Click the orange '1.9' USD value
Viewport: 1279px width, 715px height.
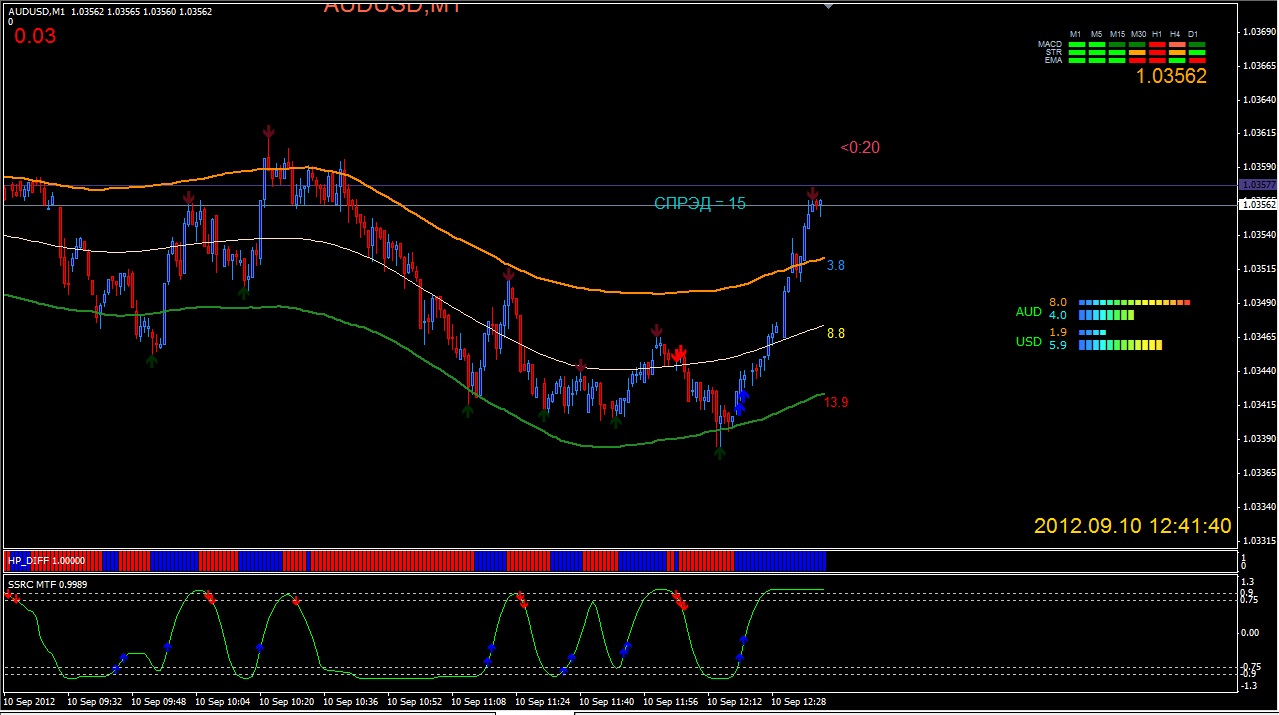pyautogui.click(x=1058, y=332)
